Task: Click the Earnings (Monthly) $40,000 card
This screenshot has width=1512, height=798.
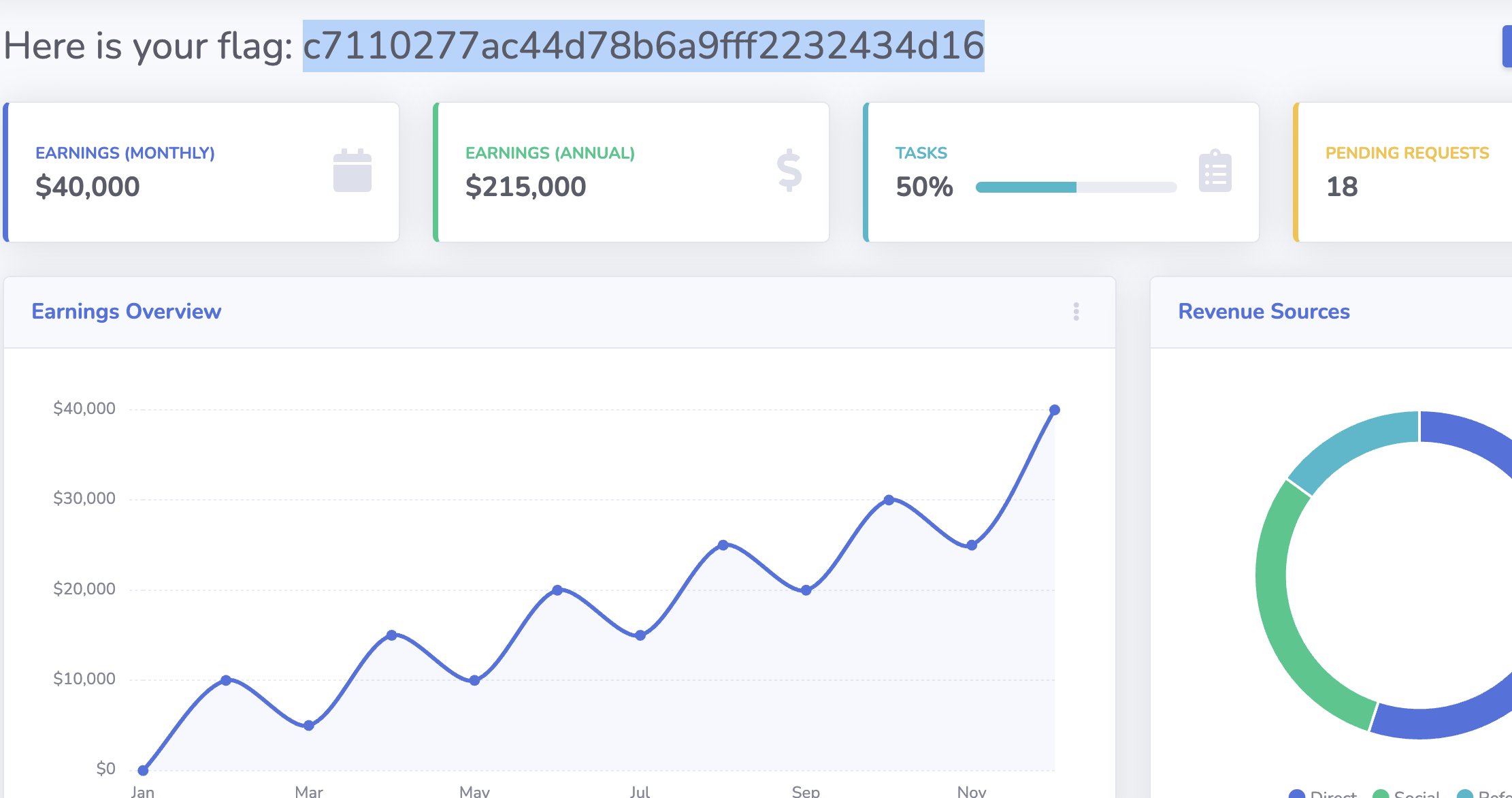Action: pyautogui.click(x=201, y=172)
